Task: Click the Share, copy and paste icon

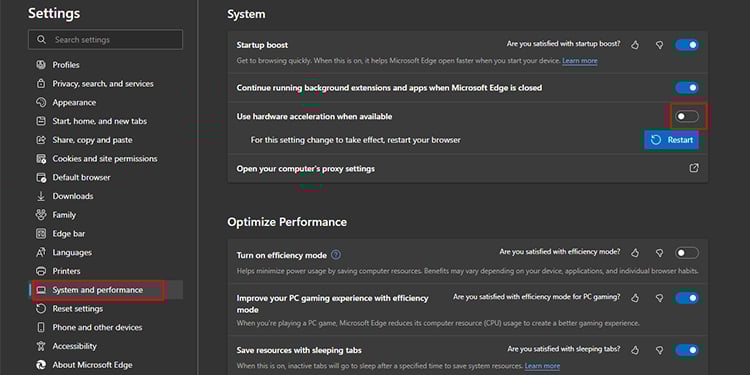Action: [41, 140]
